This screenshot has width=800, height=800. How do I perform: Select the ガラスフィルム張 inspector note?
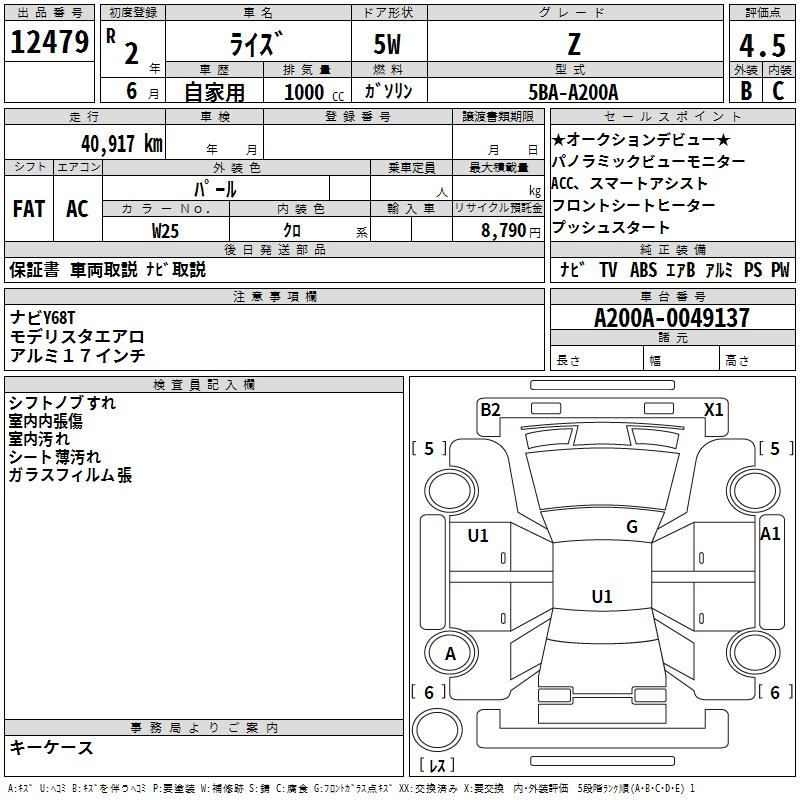[70, 475]
